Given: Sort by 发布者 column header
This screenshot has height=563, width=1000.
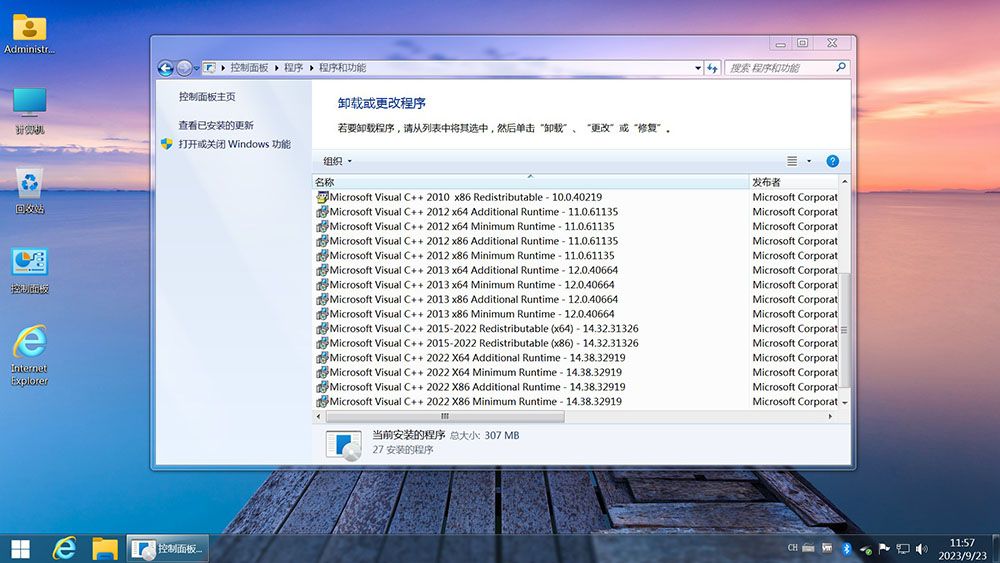Looking at the screenshot, I should pos(793,182).
